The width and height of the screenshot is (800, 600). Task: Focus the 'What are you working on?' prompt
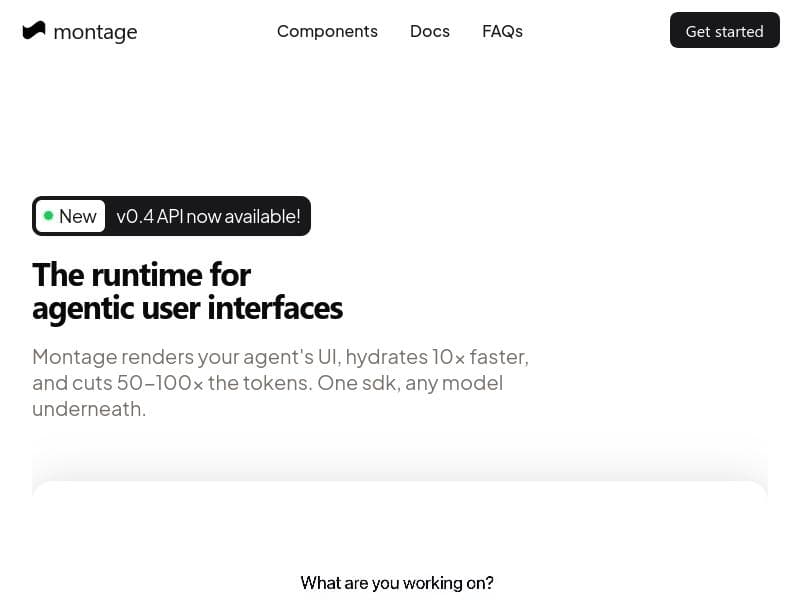[x=397, y=583]
